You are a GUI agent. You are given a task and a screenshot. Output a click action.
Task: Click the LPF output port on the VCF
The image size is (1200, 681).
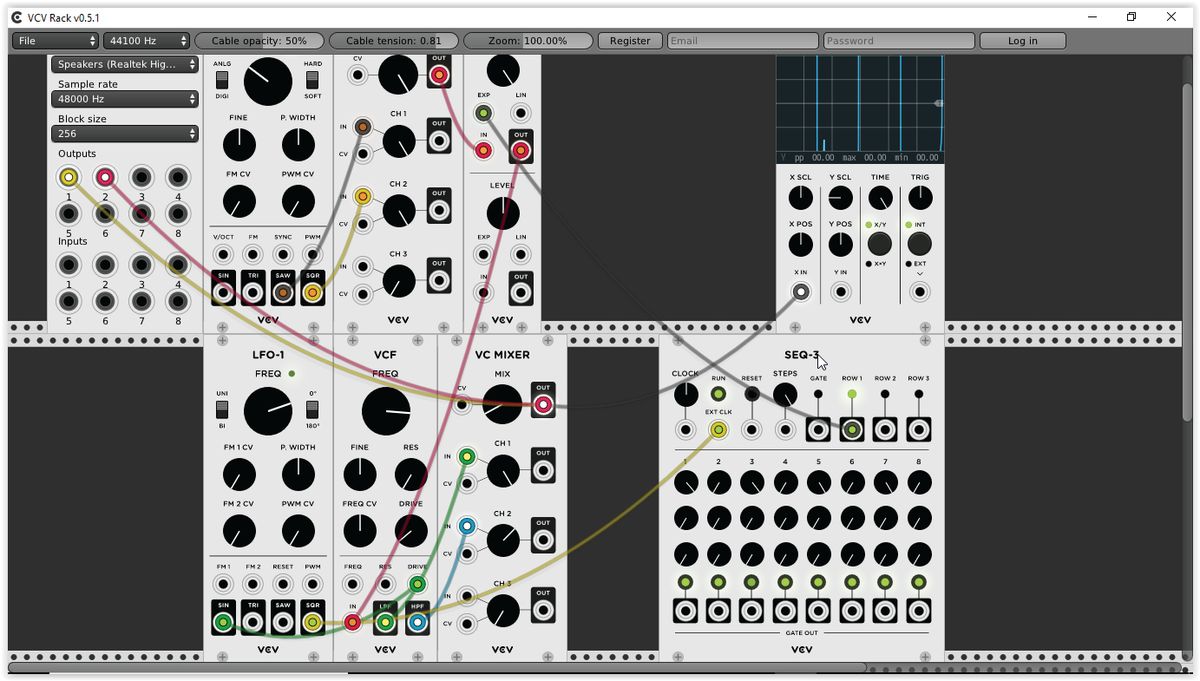coord(386,621)
